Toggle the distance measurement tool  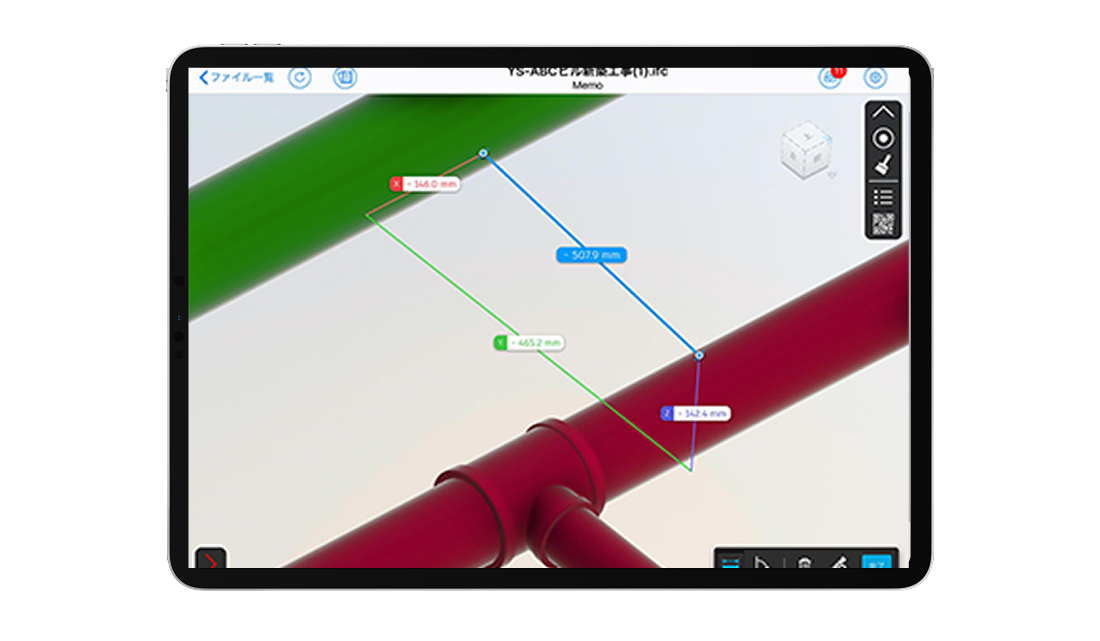pyautogui.click(x=731, y=563)
